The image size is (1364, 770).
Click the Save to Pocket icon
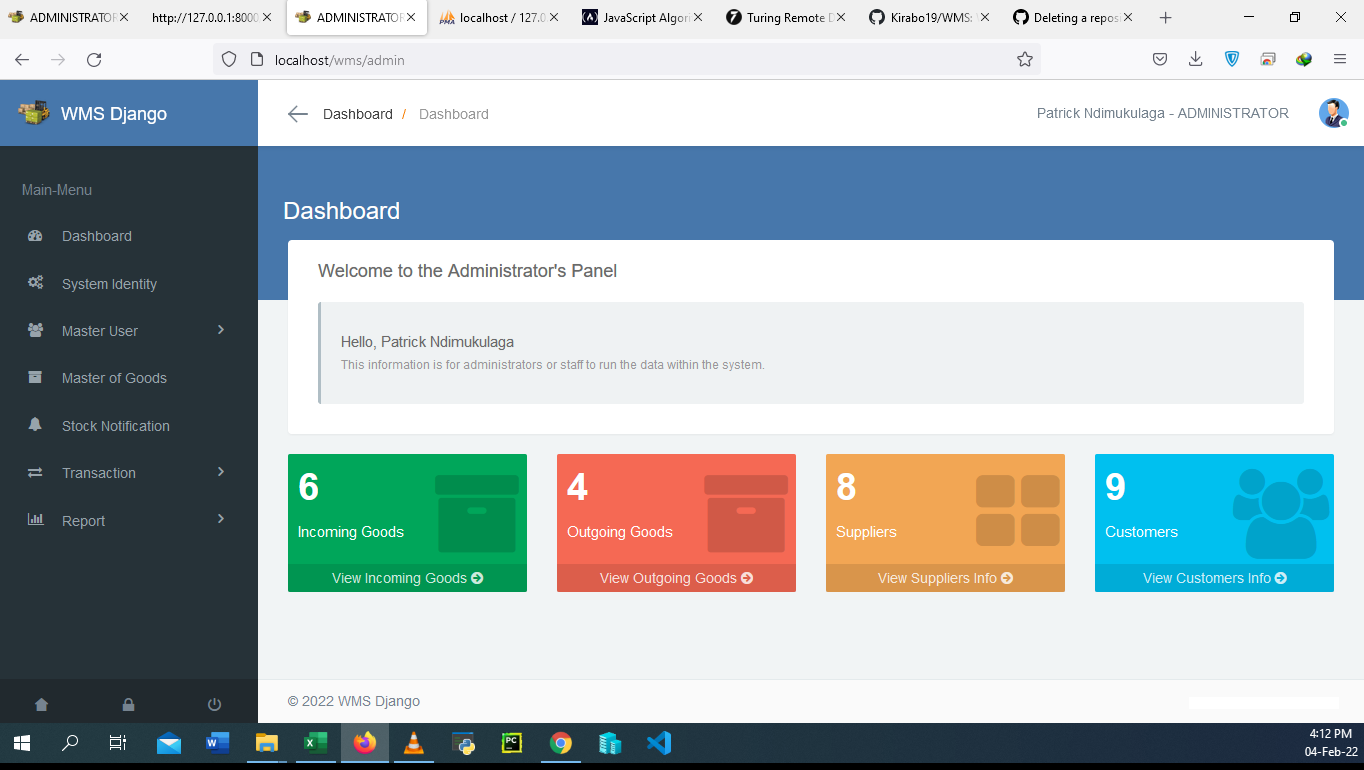tap(1160, 60)
